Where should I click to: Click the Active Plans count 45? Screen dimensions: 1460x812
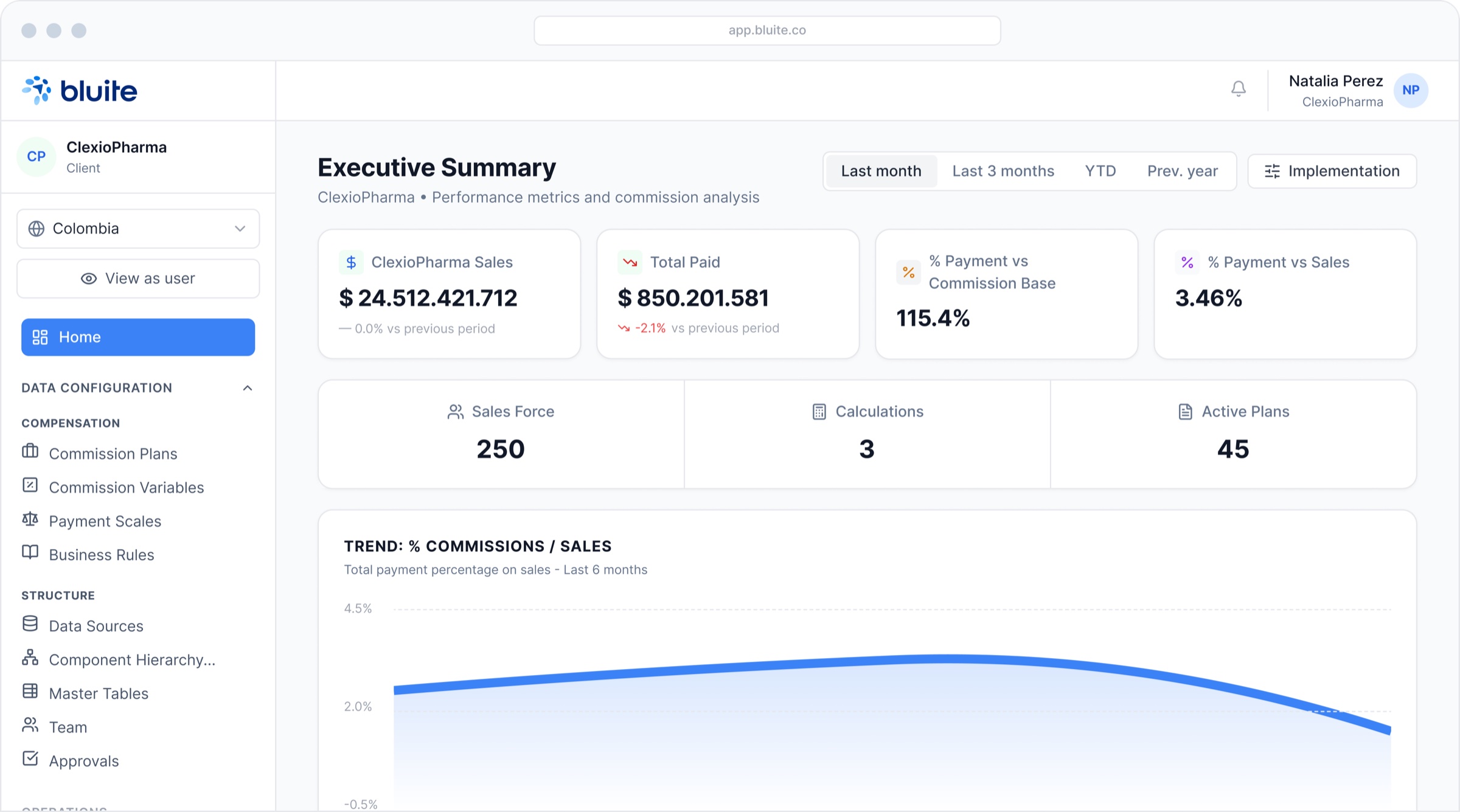tap(1233, 449)
